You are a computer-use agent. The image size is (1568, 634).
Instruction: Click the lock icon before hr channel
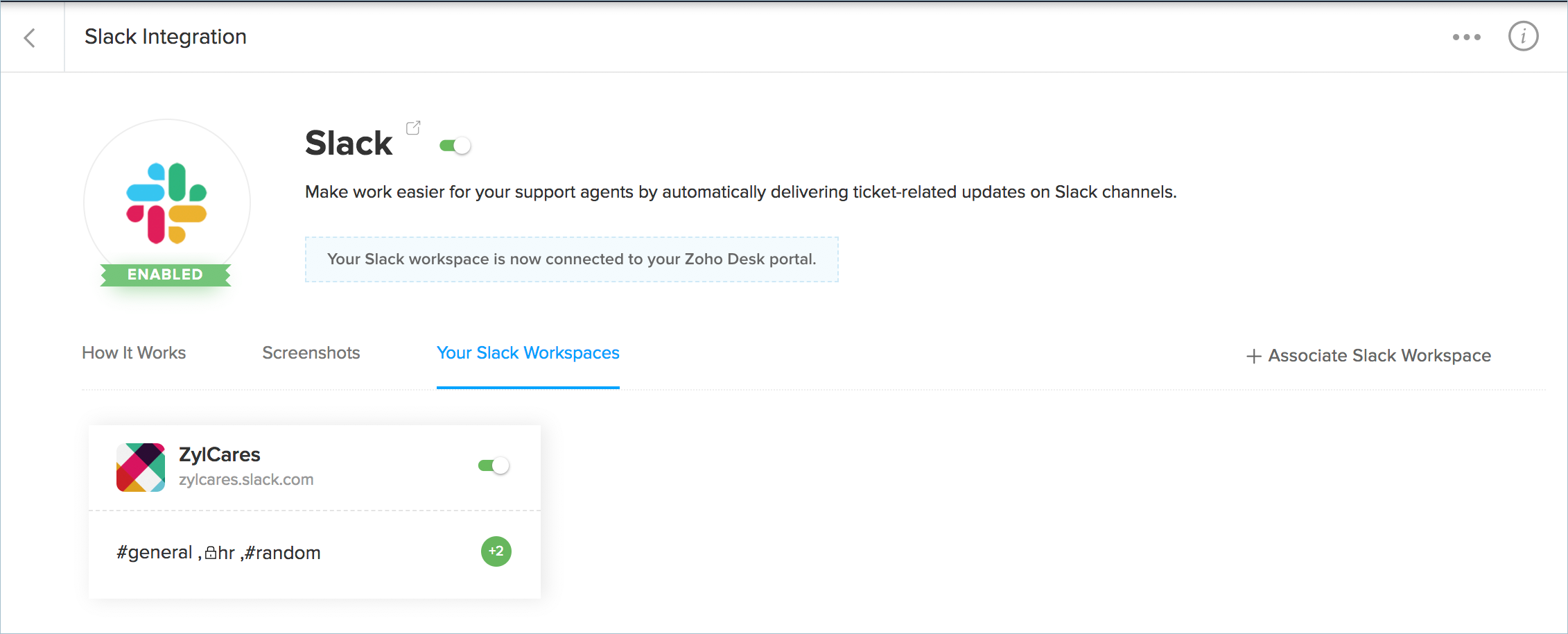211,553
